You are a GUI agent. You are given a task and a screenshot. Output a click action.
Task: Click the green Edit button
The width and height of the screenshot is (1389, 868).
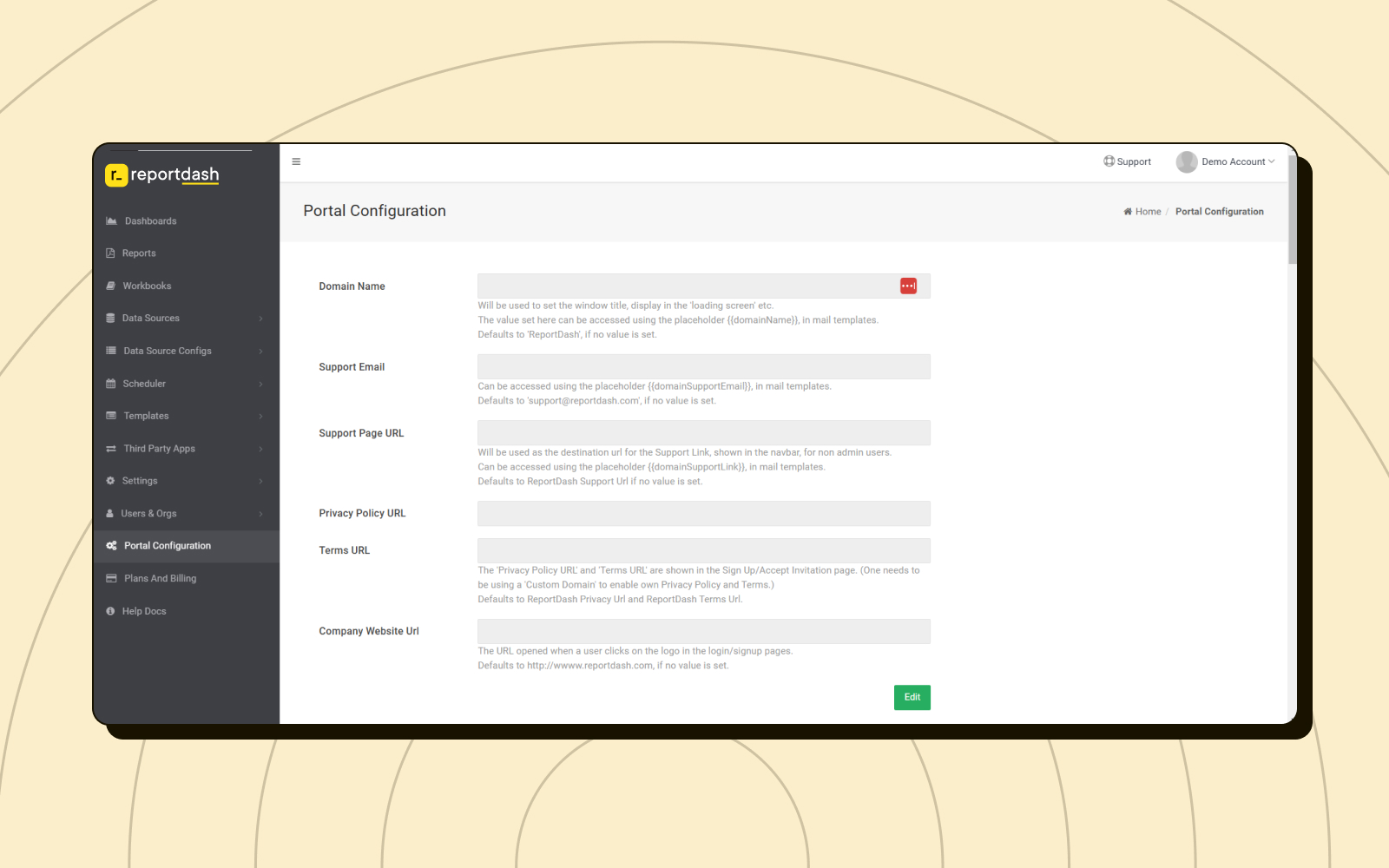pyautogui.click(x=912, y=697)
